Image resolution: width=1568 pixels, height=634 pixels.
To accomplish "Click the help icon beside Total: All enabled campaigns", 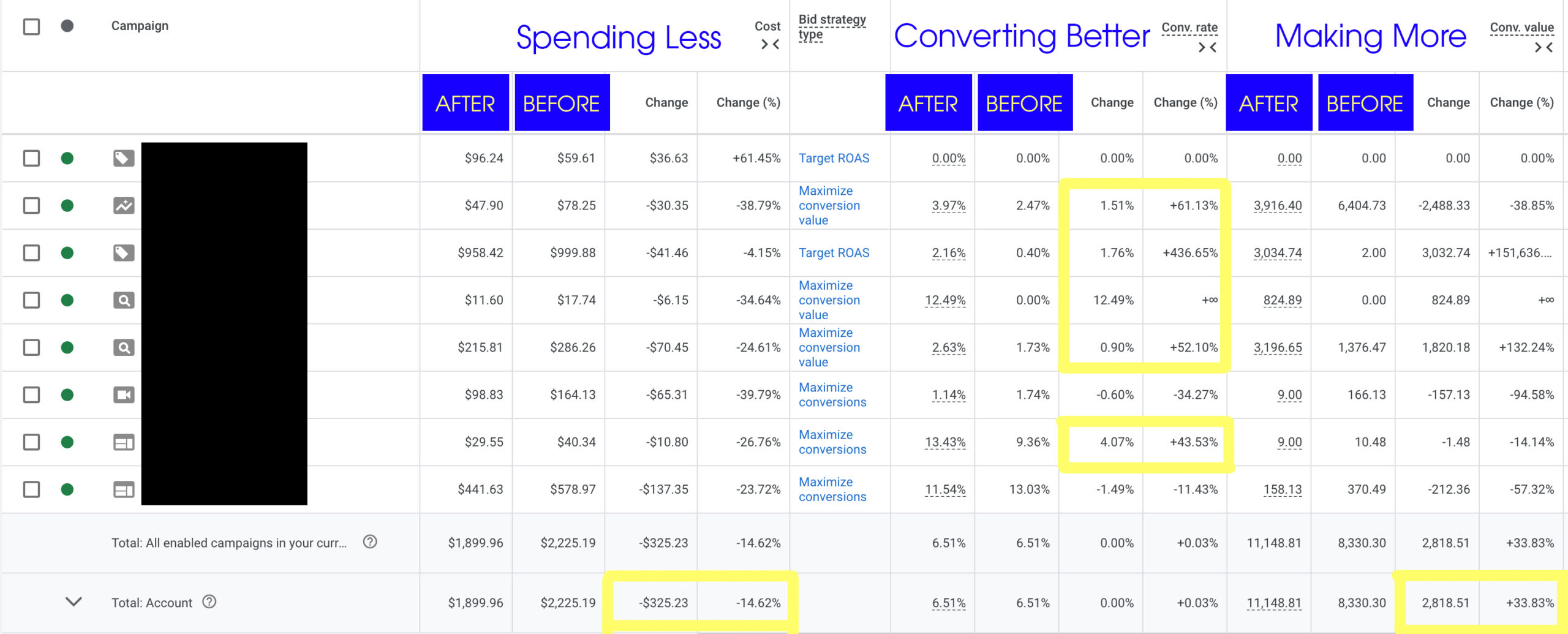I will pyautogui.click(x=370, y=542).
